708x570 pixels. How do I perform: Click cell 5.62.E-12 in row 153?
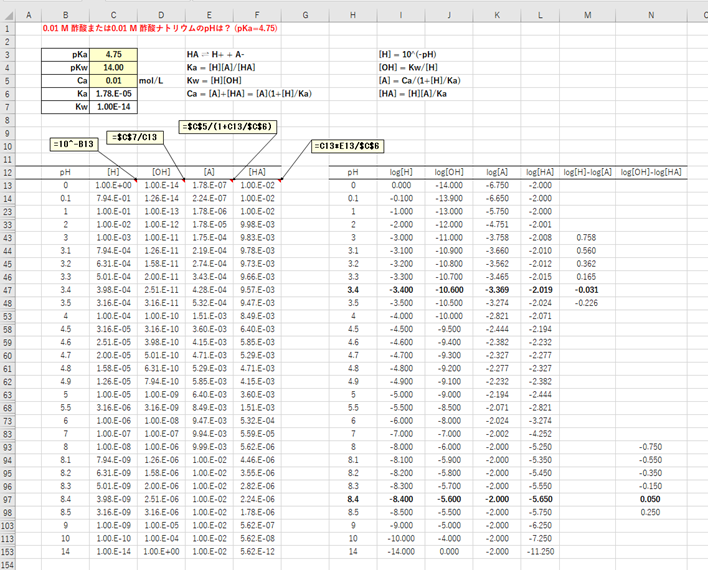click(257, 552)
